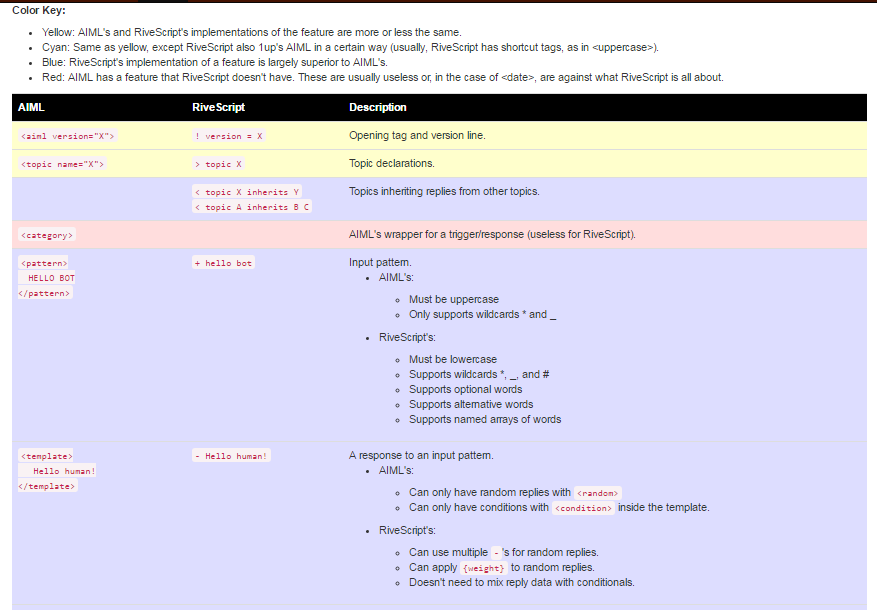Click the AIML column header
Image resolution: width=877 pixels, height=610 pixels.
[31, 107]
